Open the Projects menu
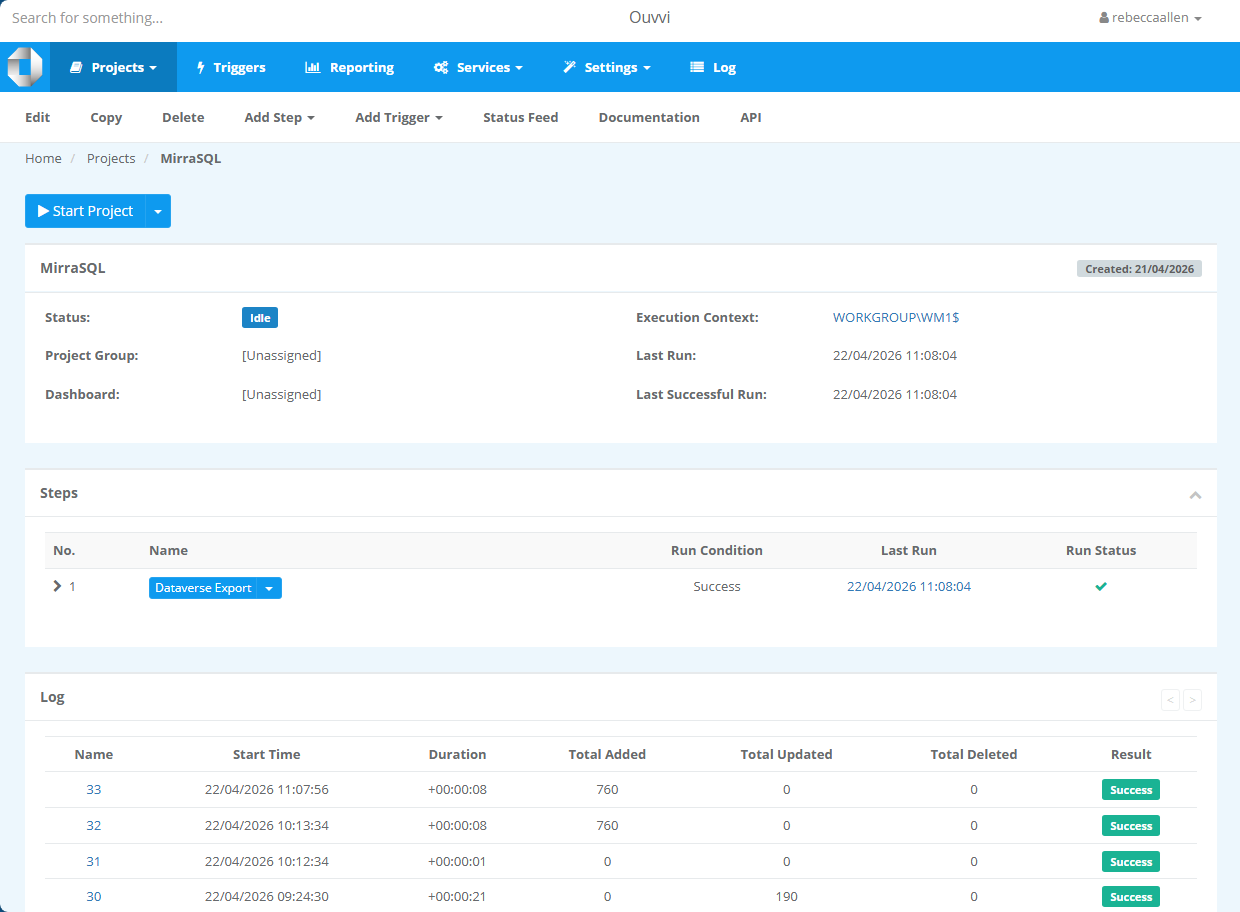Screen dimensions: 1240x912 click(113, 67)
